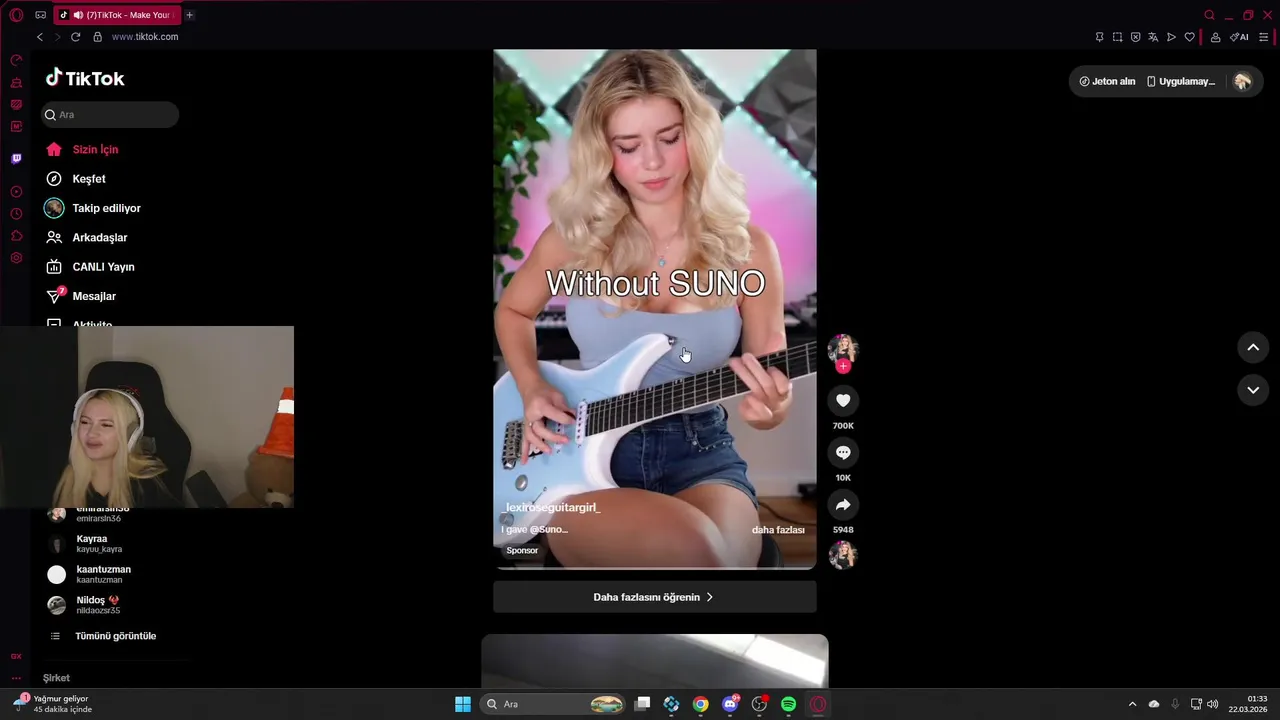Share the video with arrow icon
1280x720 pixels.
click(x=843, y=505)
